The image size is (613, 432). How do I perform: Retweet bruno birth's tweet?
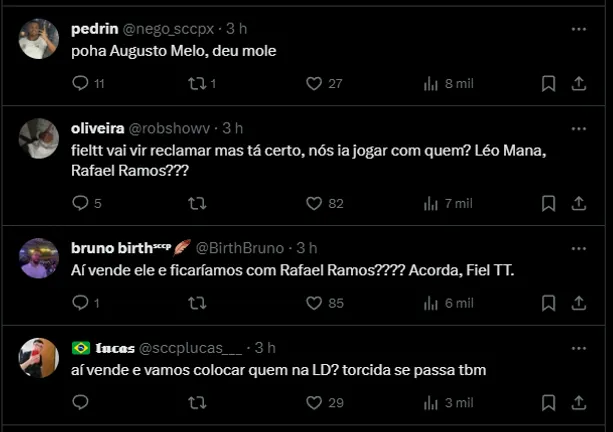[x=198, y=302]
